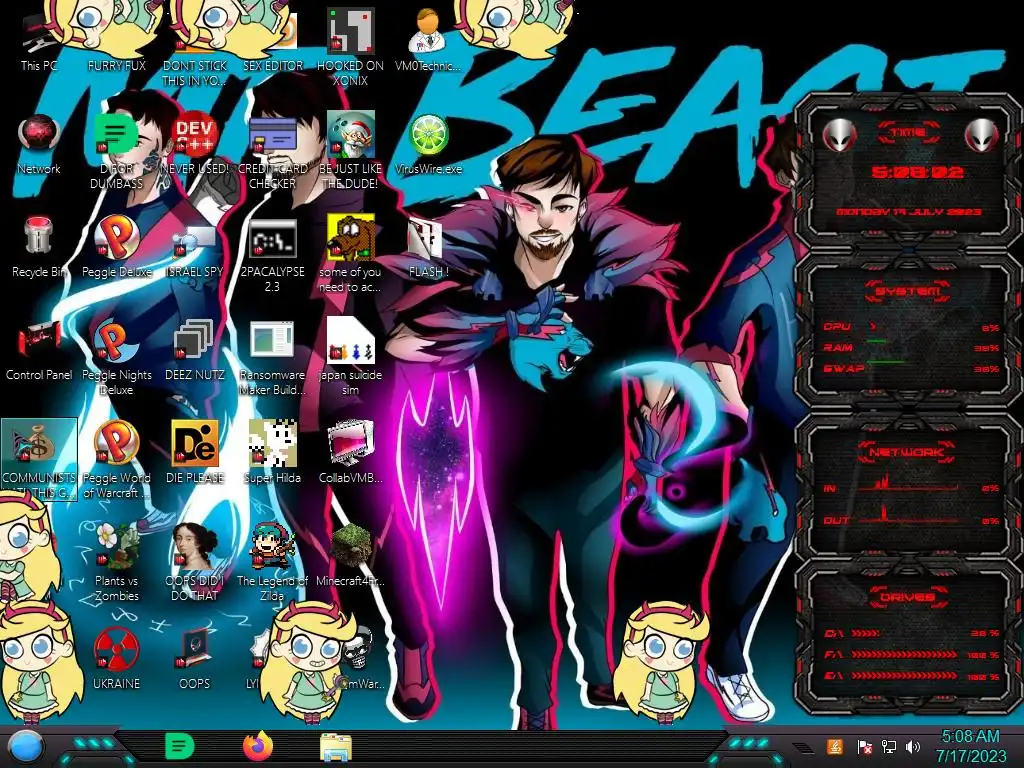Click the orange tray application icon
The image size is (1024, 768).
click(835, 746)
